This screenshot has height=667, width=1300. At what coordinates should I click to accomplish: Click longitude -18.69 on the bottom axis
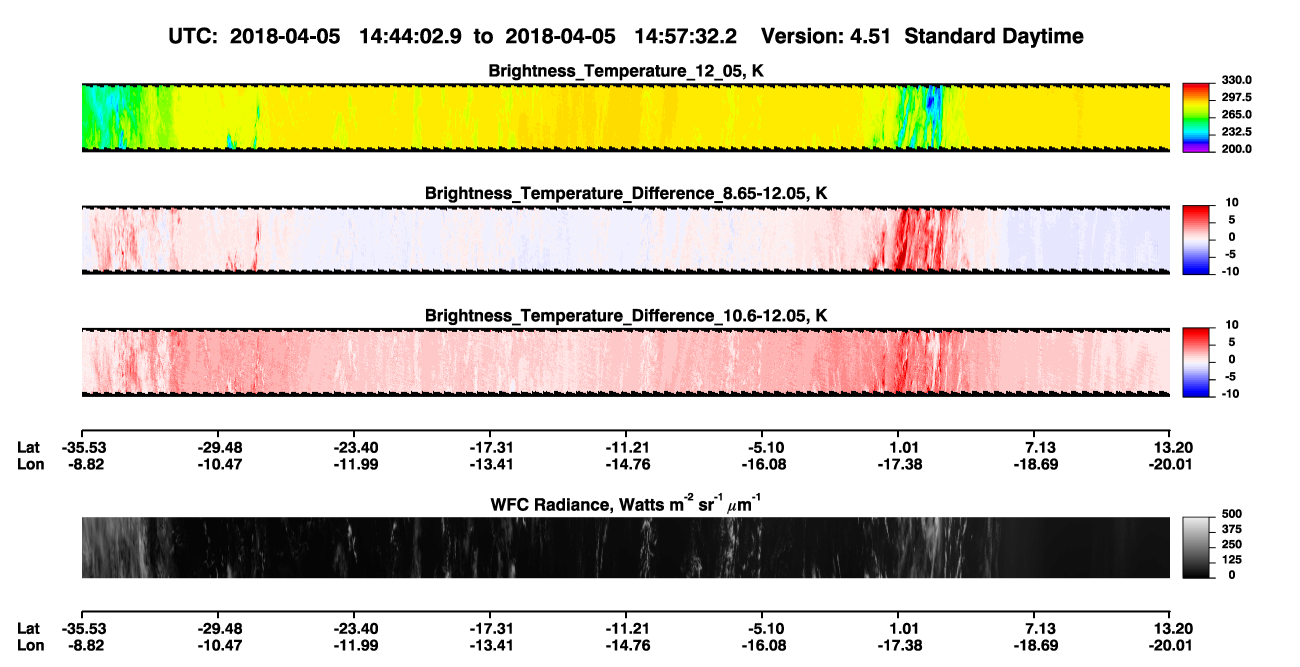coord(1035,645)
